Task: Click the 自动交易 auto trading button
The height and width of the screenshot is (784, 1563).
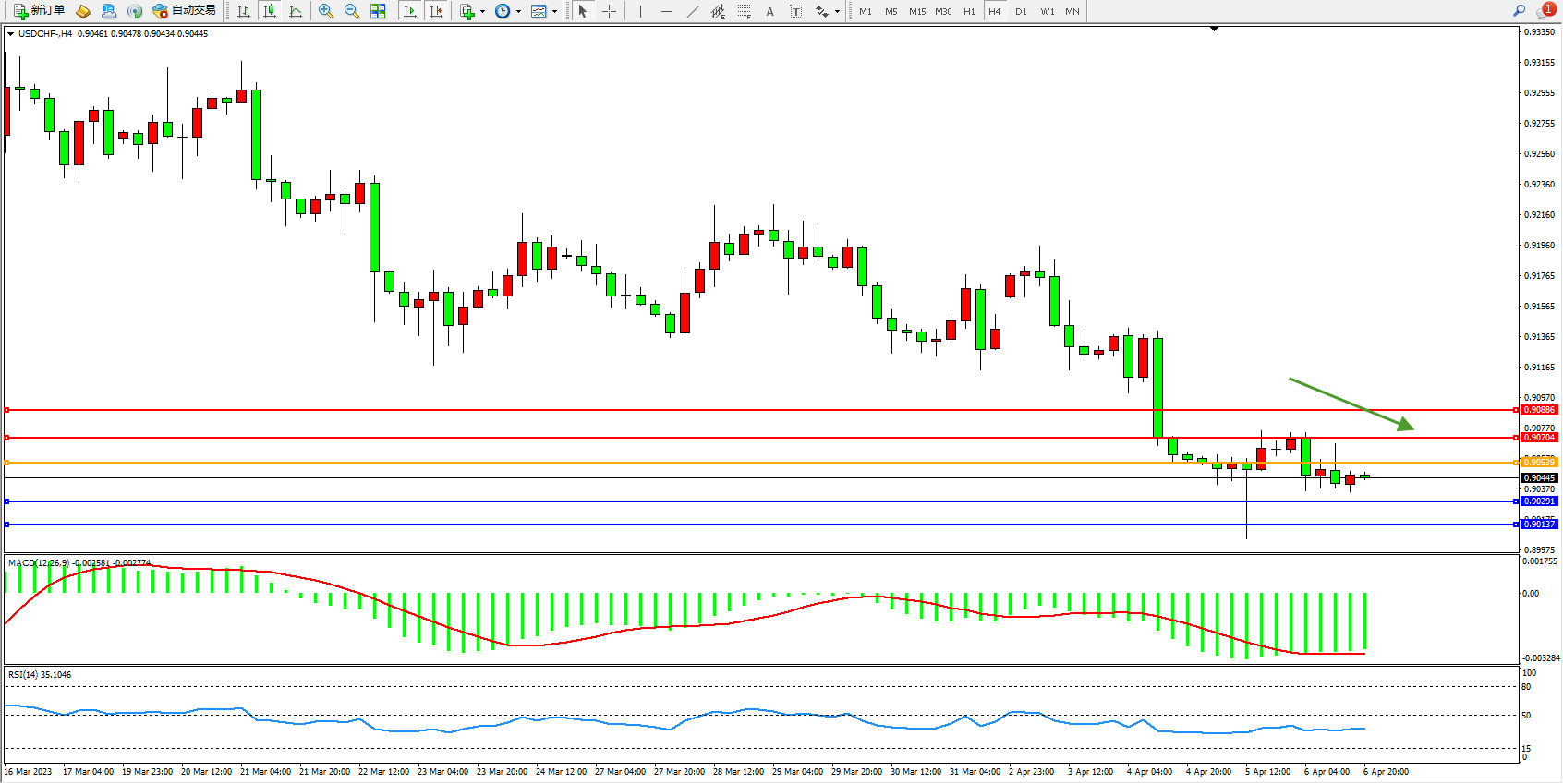Action: point(185,11)
